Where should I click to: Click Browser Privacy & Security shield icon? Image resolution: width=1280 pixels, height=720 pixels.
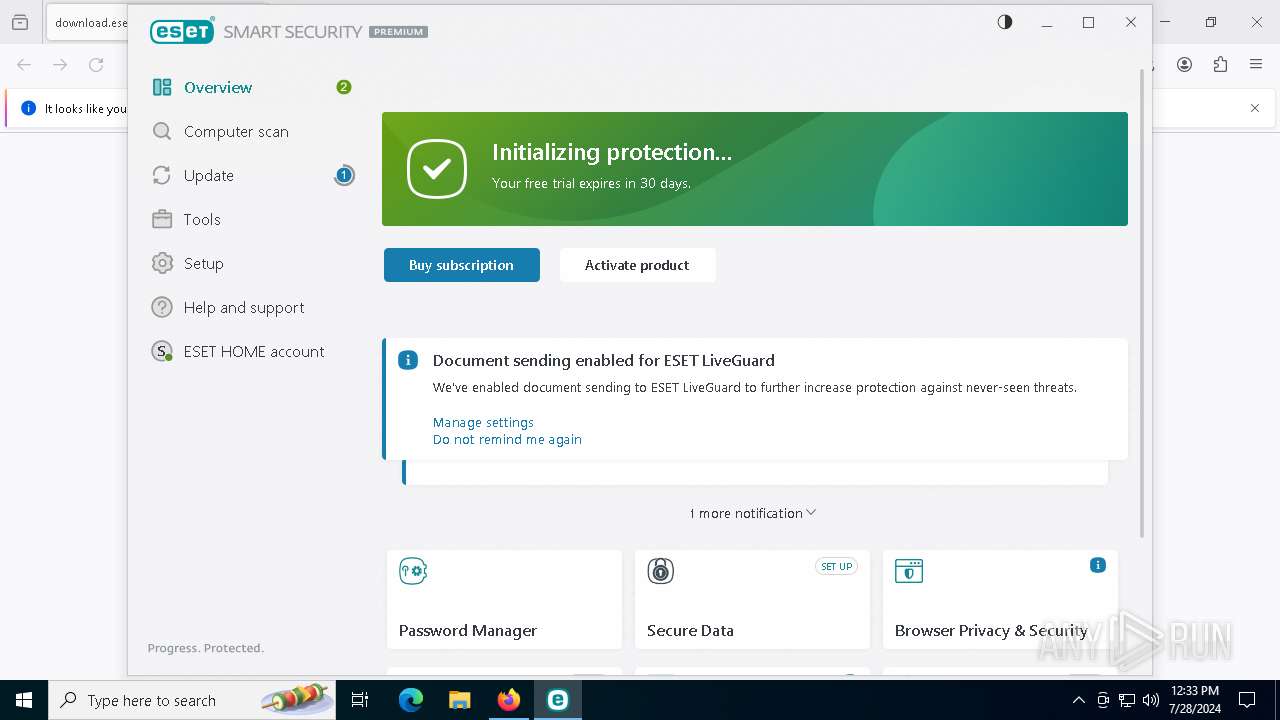click(909, 571)
